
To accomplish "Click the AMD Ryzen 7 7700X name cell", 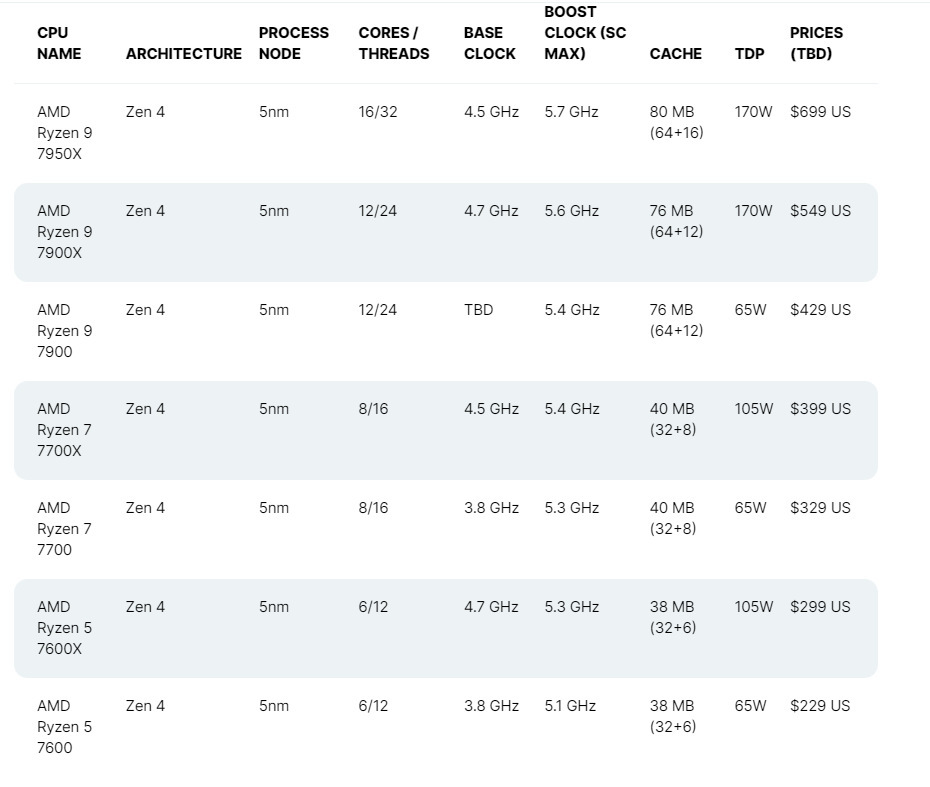I will [x=64, y=430].
